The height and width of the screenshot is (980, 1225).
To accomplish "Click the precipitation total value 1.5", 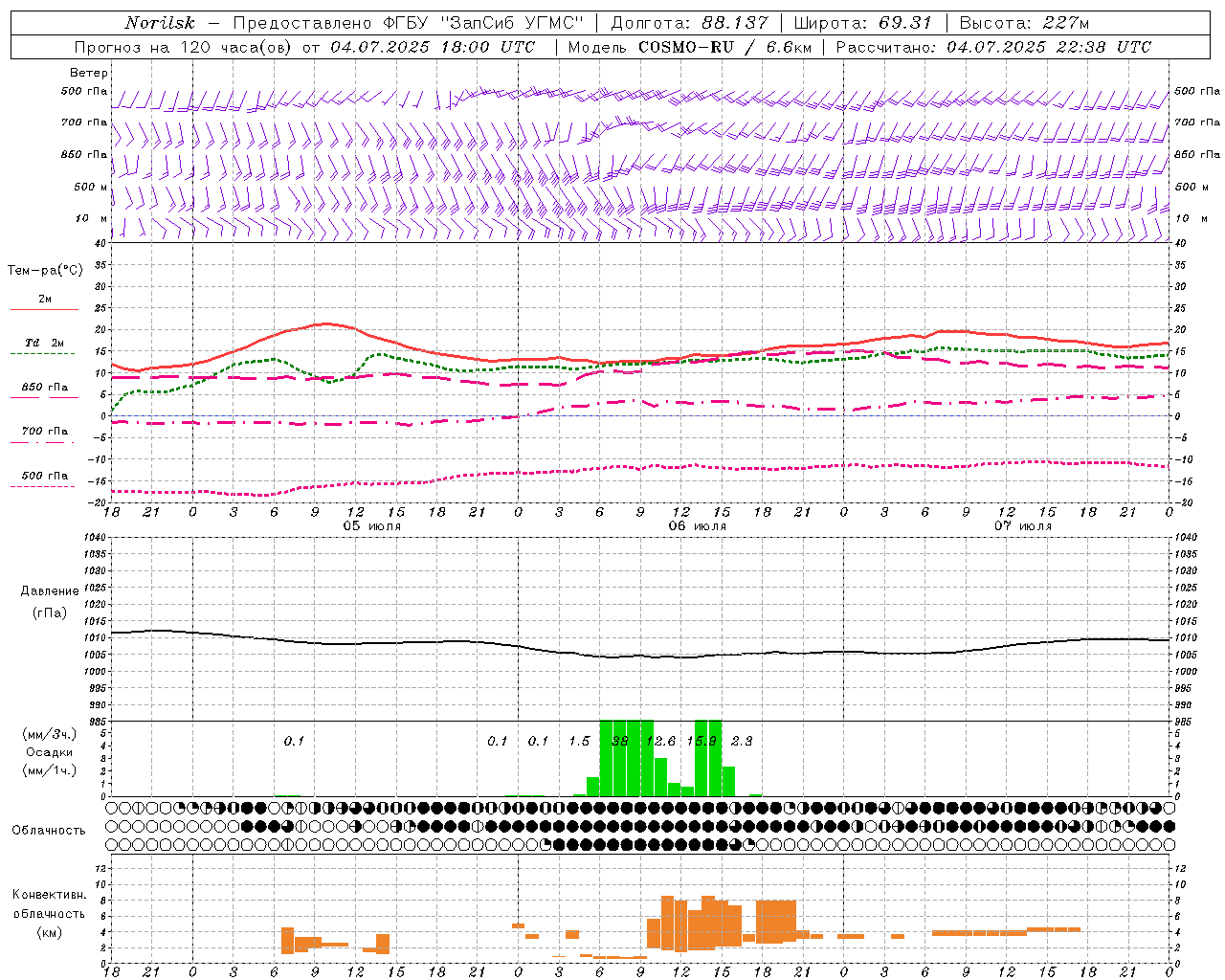I will [x=579, y=741].
